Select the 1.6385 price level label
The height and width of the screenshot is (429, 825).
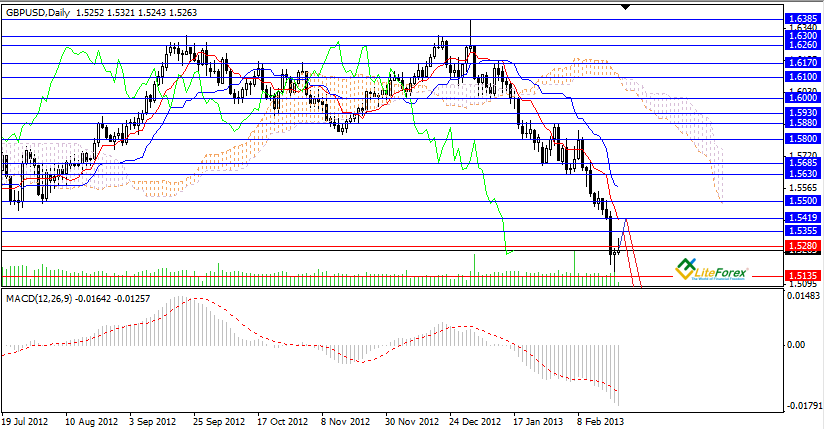802,19
